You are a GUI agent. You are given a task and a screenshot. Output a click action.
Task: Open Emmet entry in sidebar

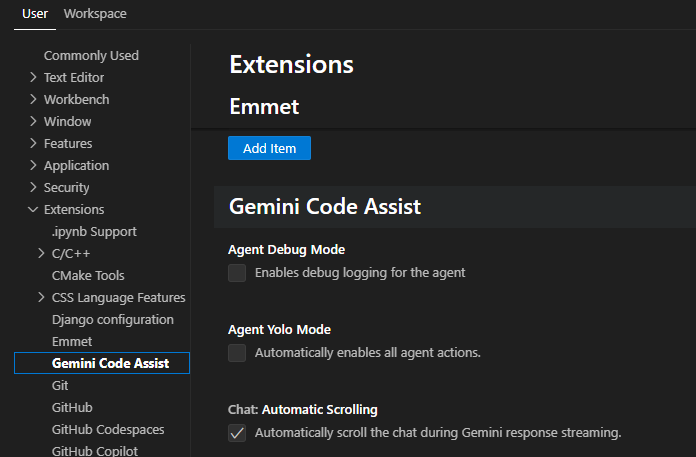72,342
